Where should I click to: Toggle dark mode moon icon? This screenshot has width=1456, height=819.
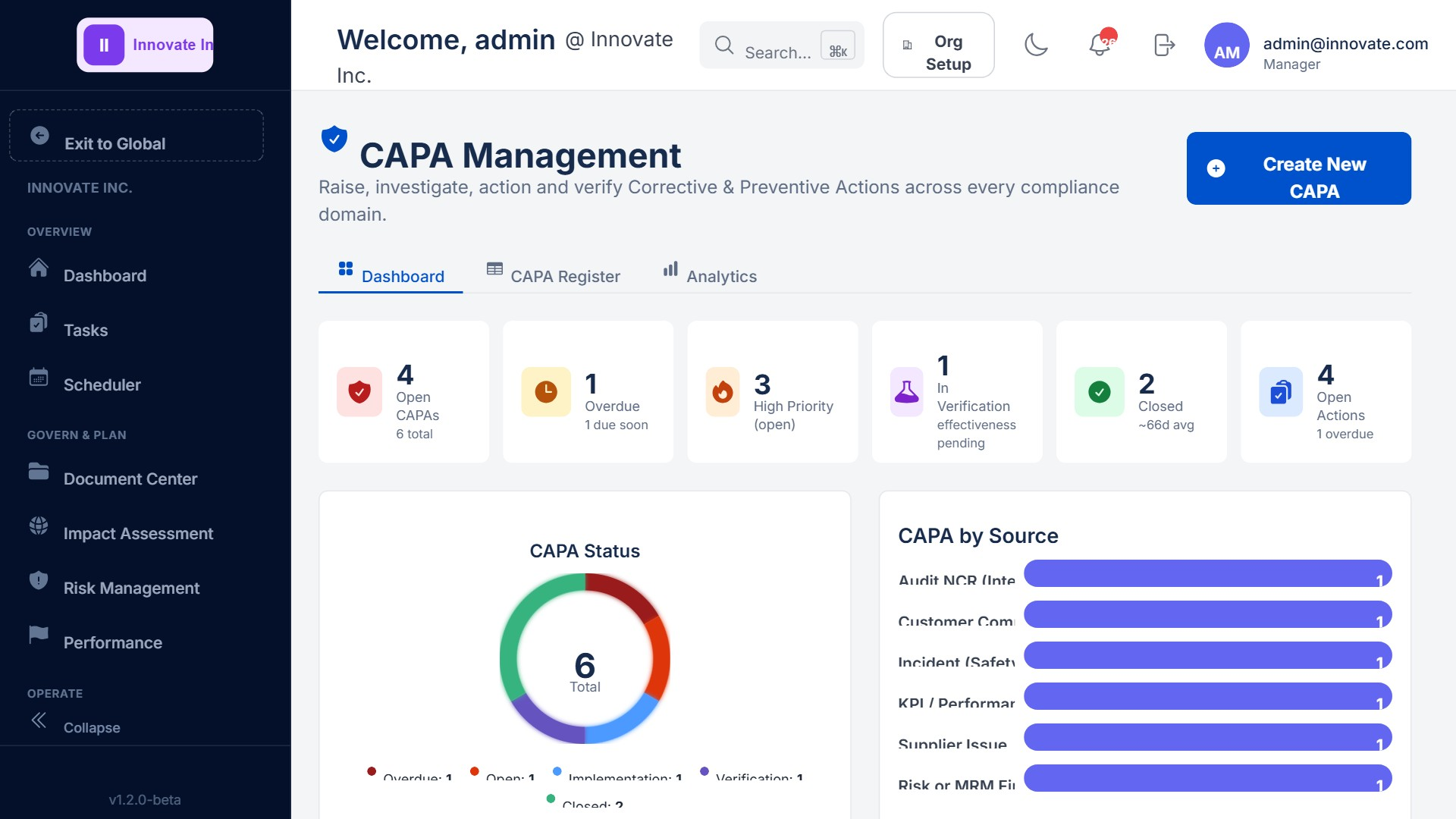(x=1036, y=45)
